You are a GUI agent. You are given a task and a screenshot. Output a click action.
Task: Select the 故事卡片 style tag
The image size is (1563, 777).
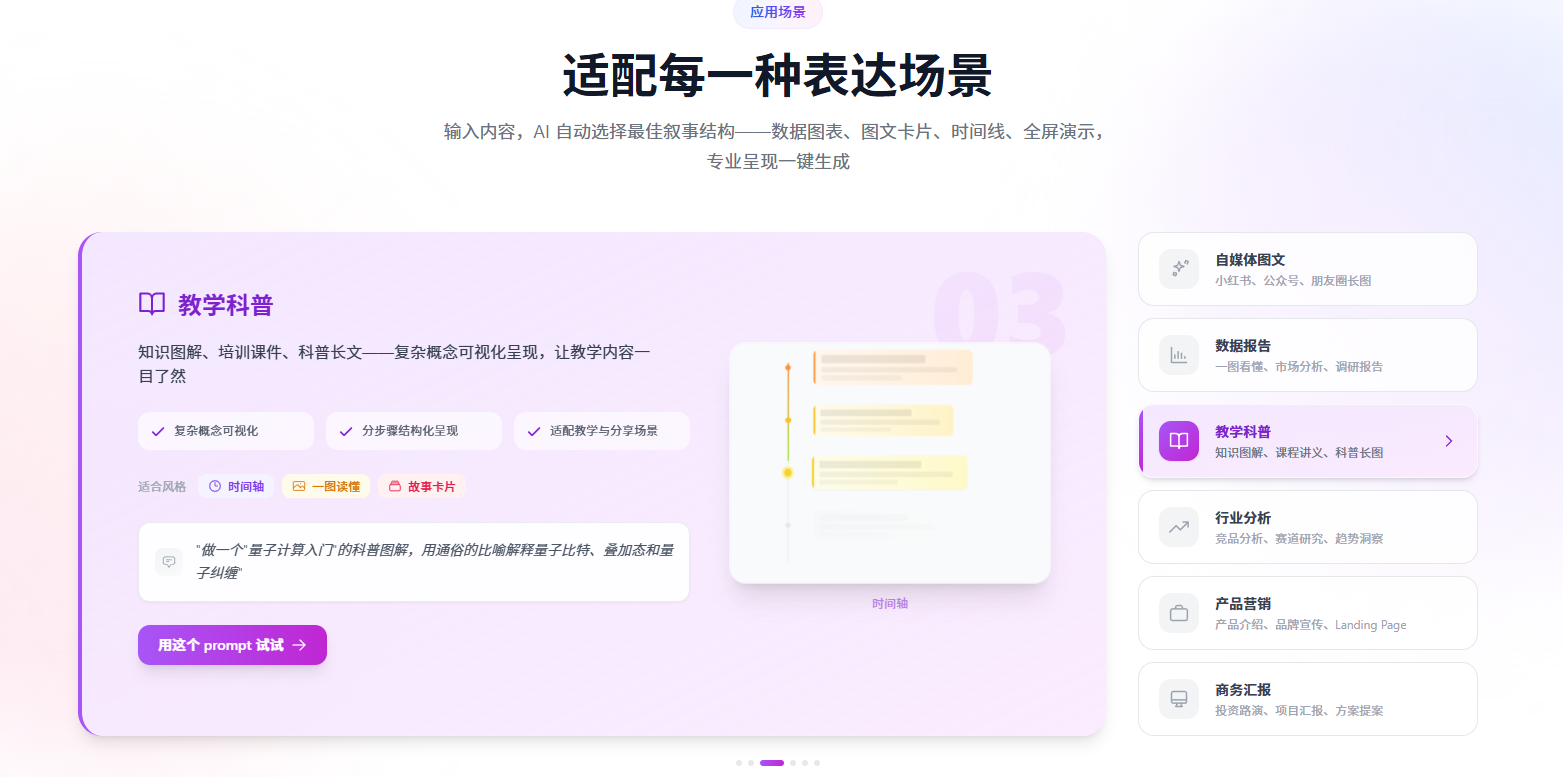[x=422, y=486]
